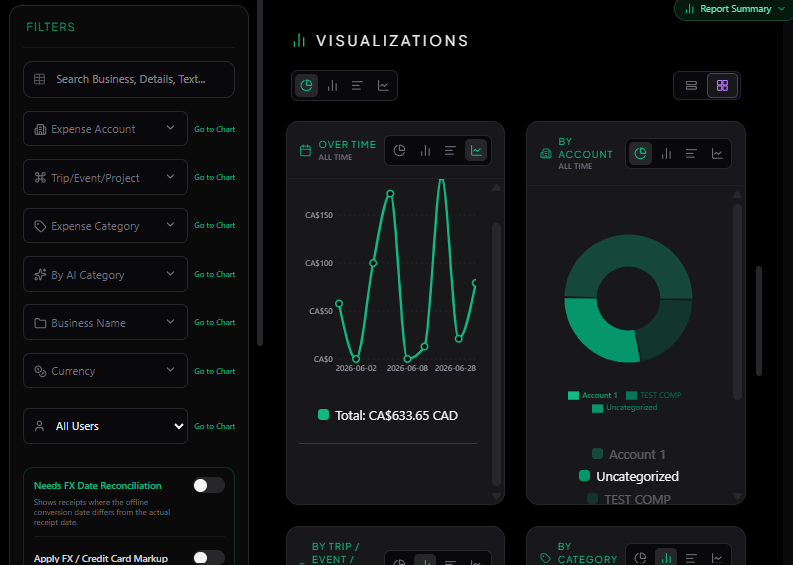Screen dimensions: 793x565
Task: Open the Currency filter dropdown
Action: coord(105,371)
